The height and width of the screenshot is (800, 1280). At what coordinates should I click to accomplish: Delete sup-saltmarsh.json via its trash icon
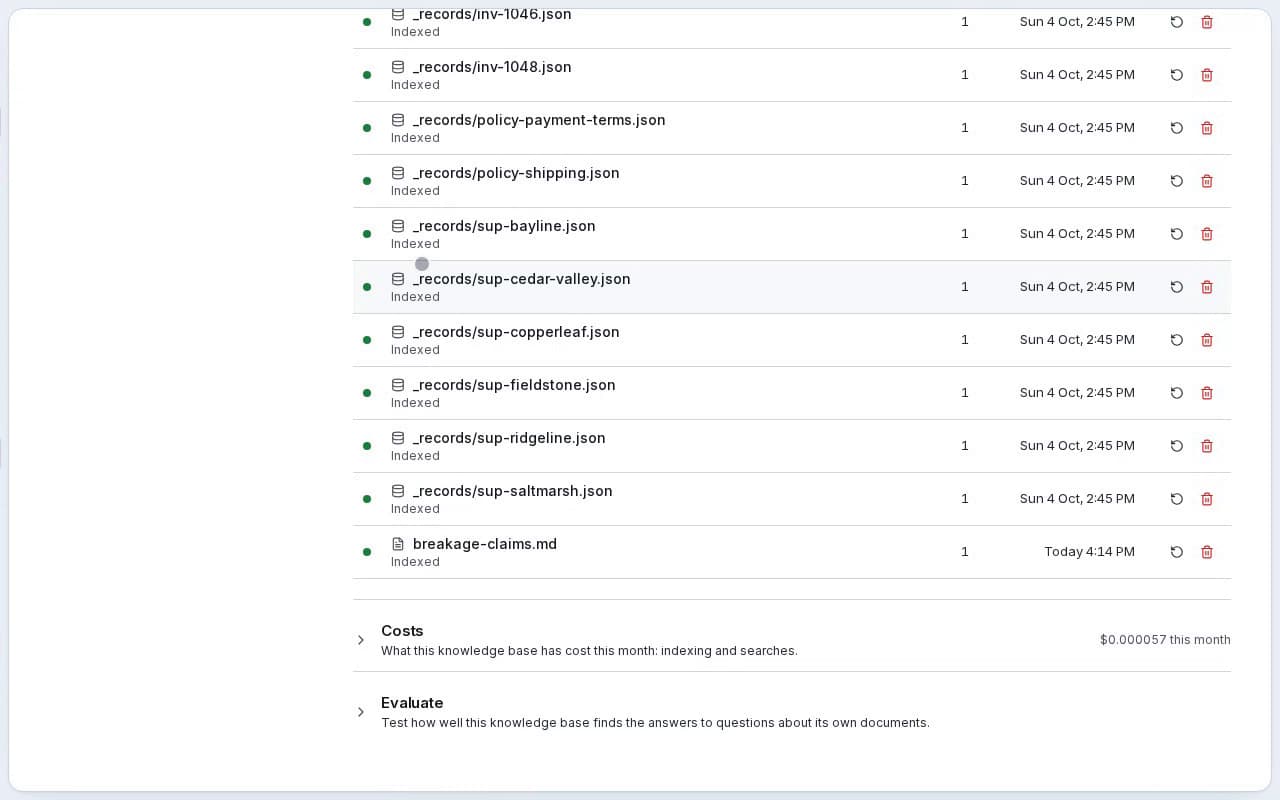1207,499
